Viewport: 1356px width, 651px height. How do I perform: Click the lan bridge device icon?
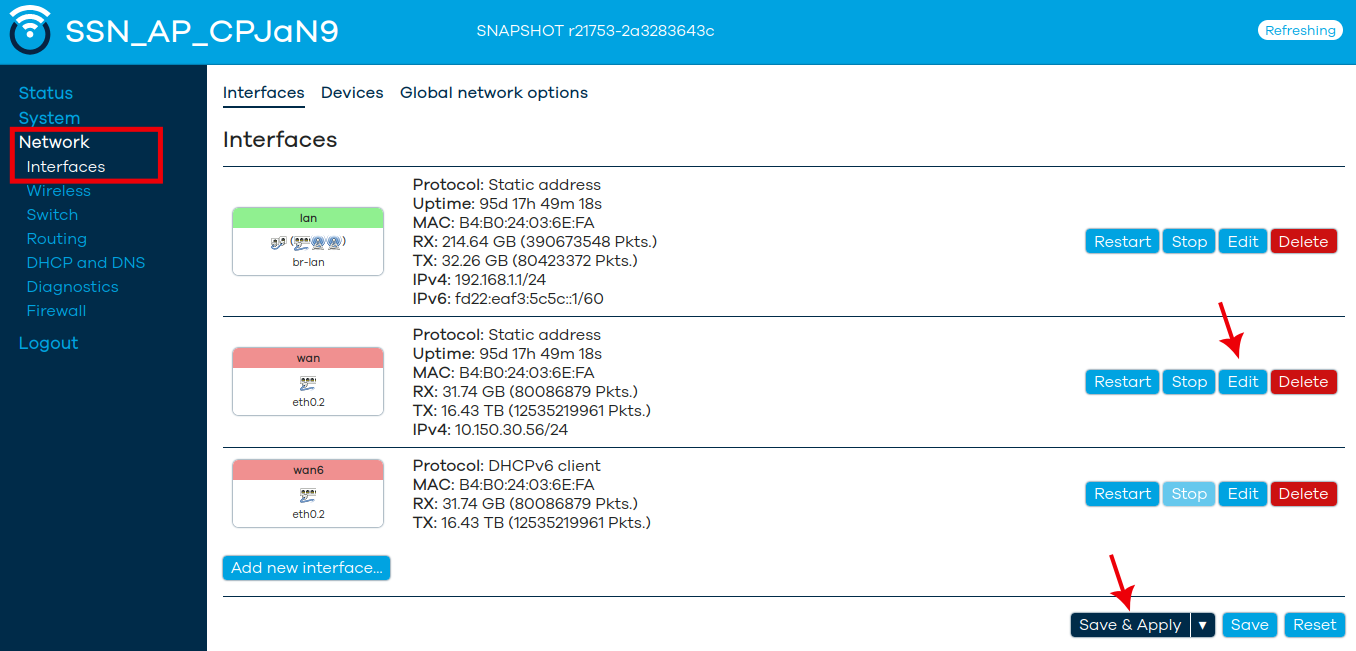tap(277, 242)
